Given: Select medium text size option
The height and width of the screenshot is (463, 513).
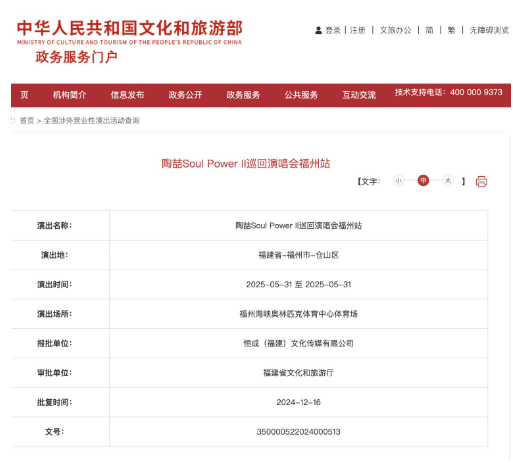Looking at the screenshot, I should tap(423, 181).
